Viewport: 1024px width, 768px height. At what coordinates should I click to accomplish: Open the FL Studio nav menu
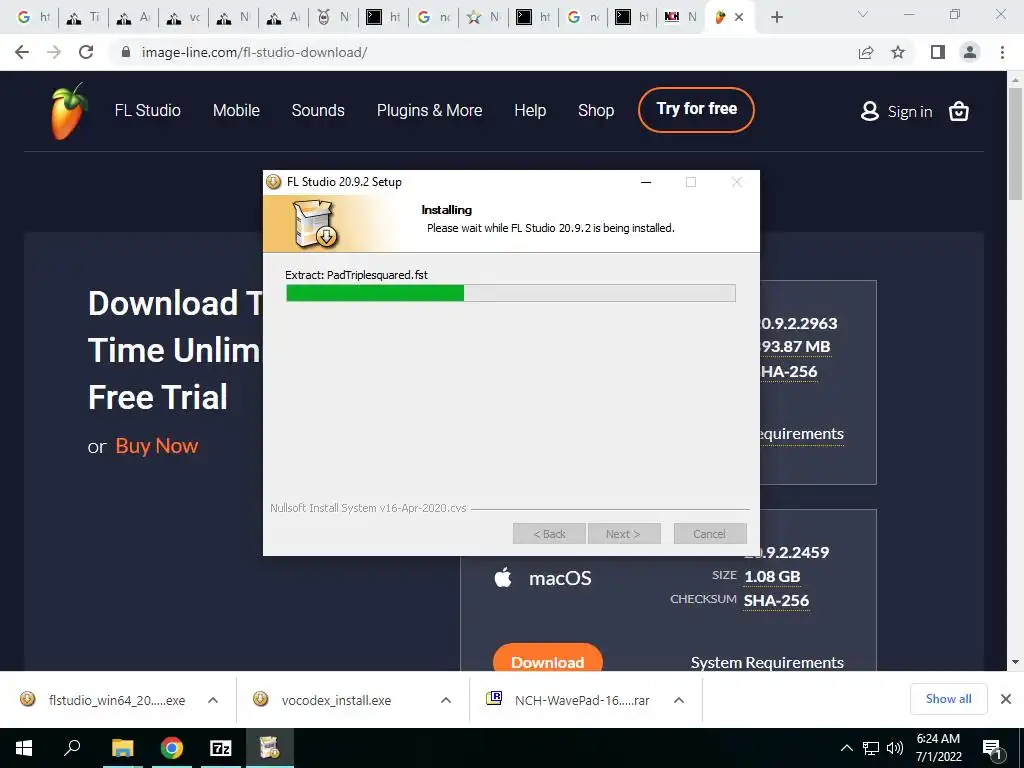(x=148, y=110)
